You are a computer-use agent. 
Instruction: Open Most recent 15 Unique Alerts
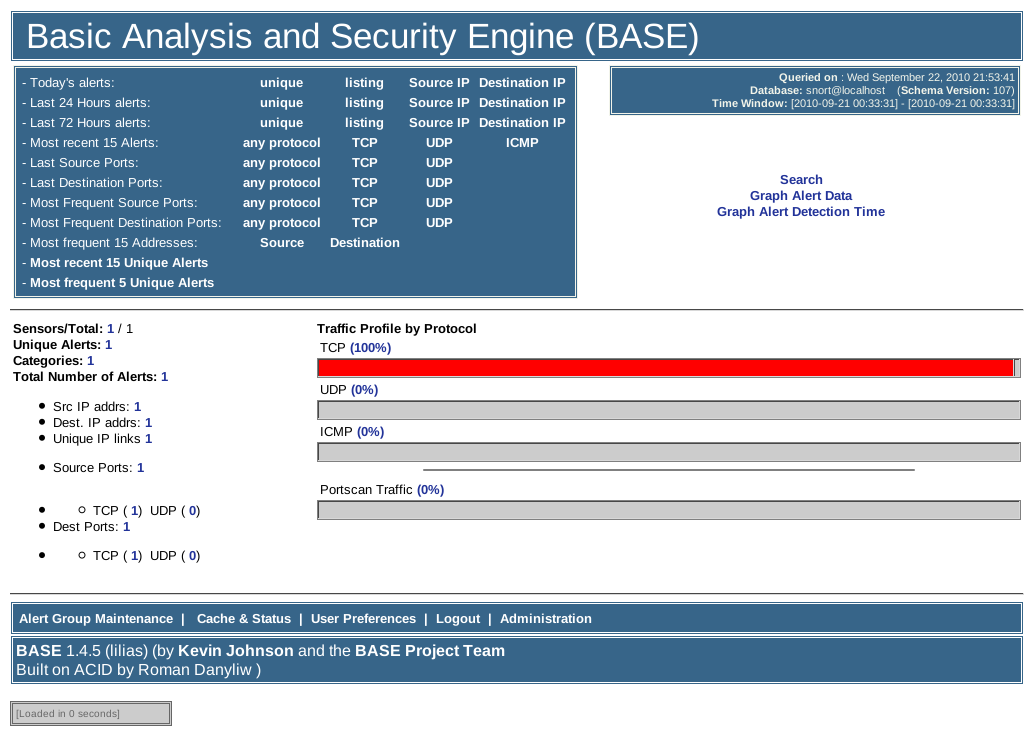pyautogui.click(x=119, y=263)
